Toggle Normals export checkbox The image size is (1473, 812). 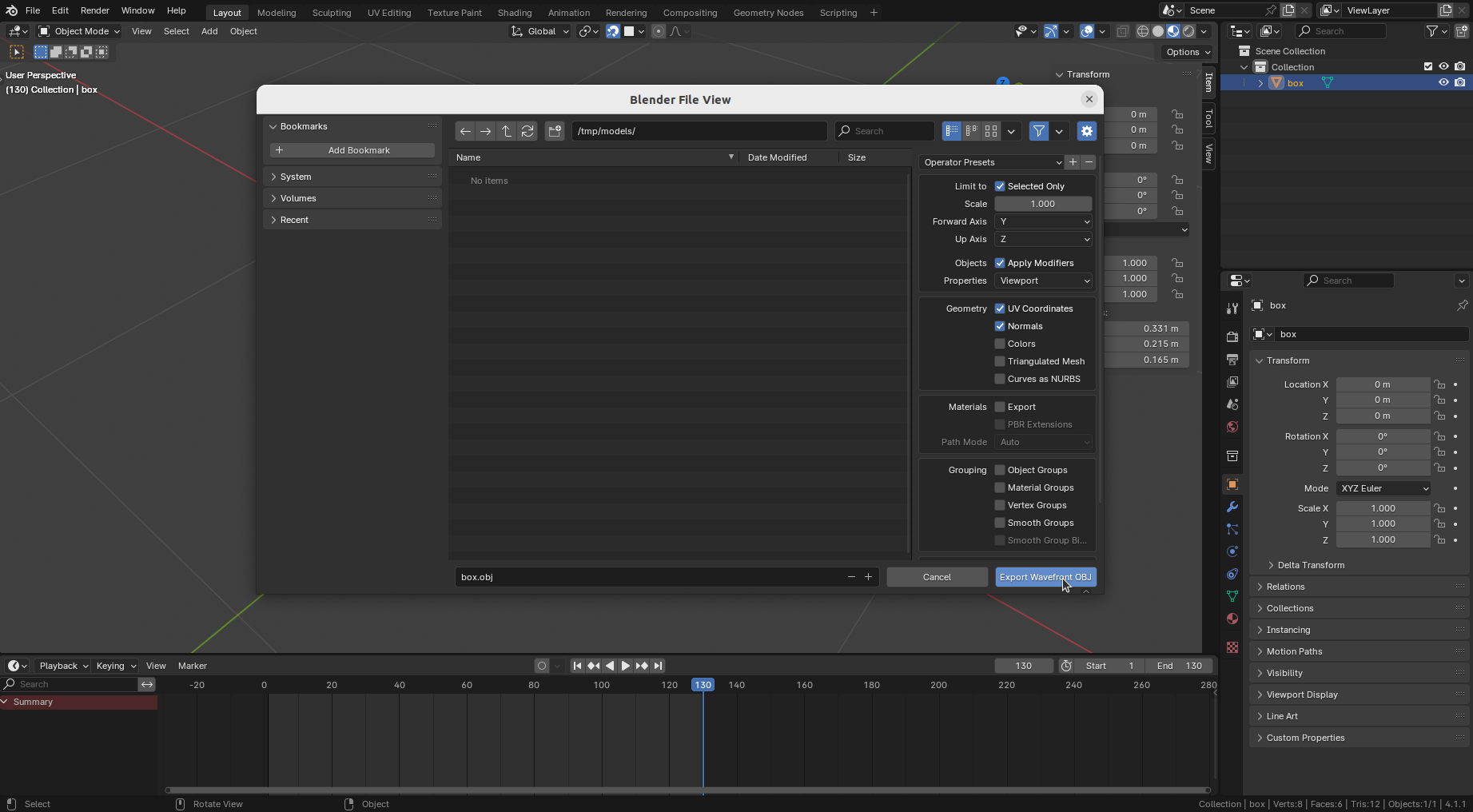coord(1000,326)
